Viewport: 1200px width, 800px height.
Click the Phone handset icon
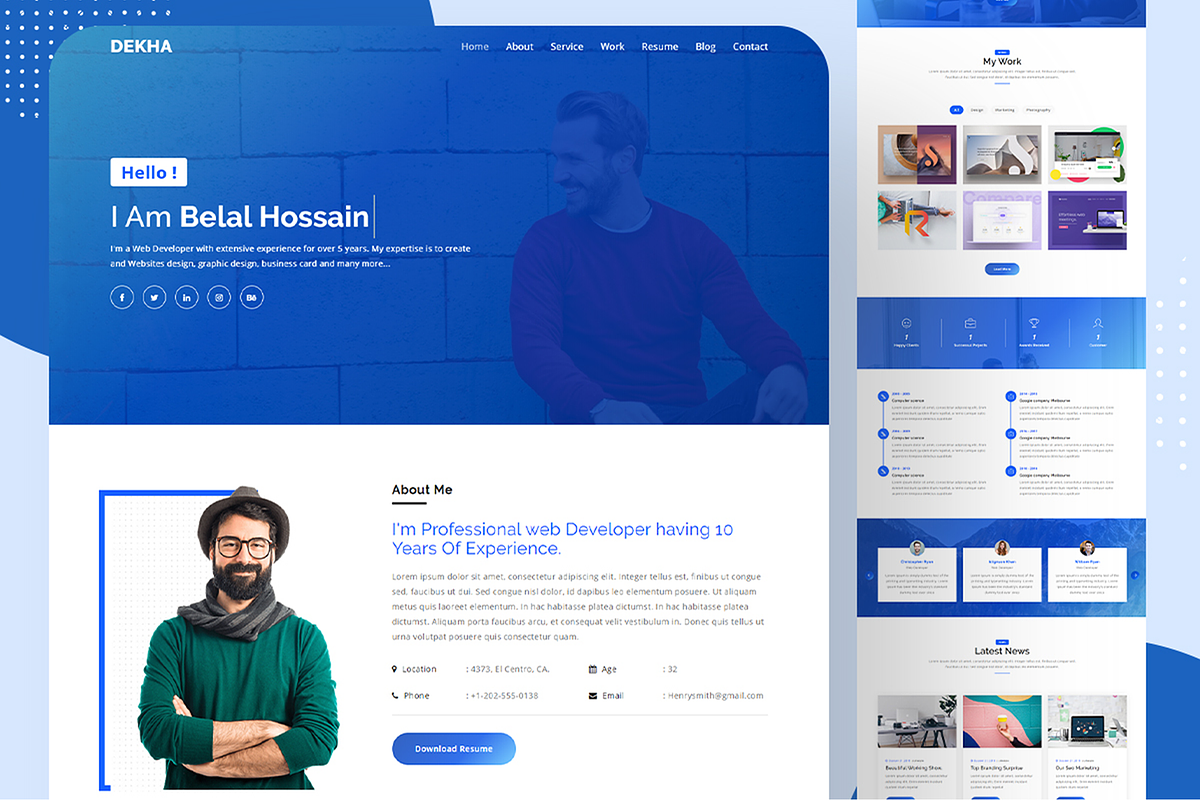[395, 695]
